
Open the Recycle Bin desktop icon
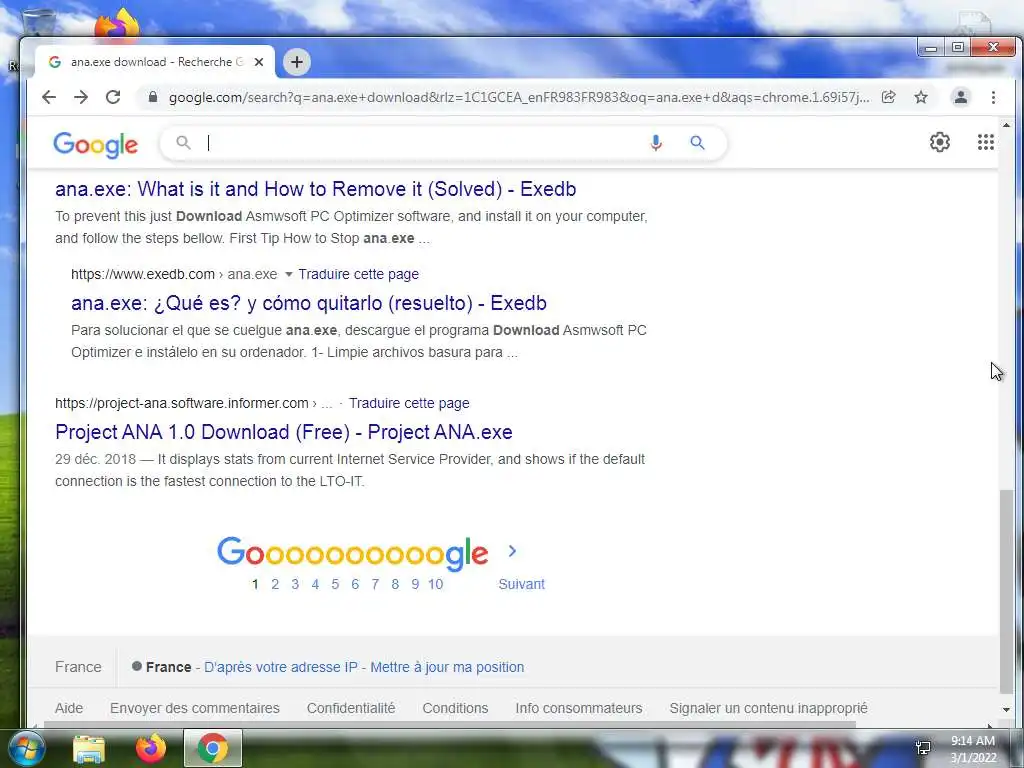(38, 22)
